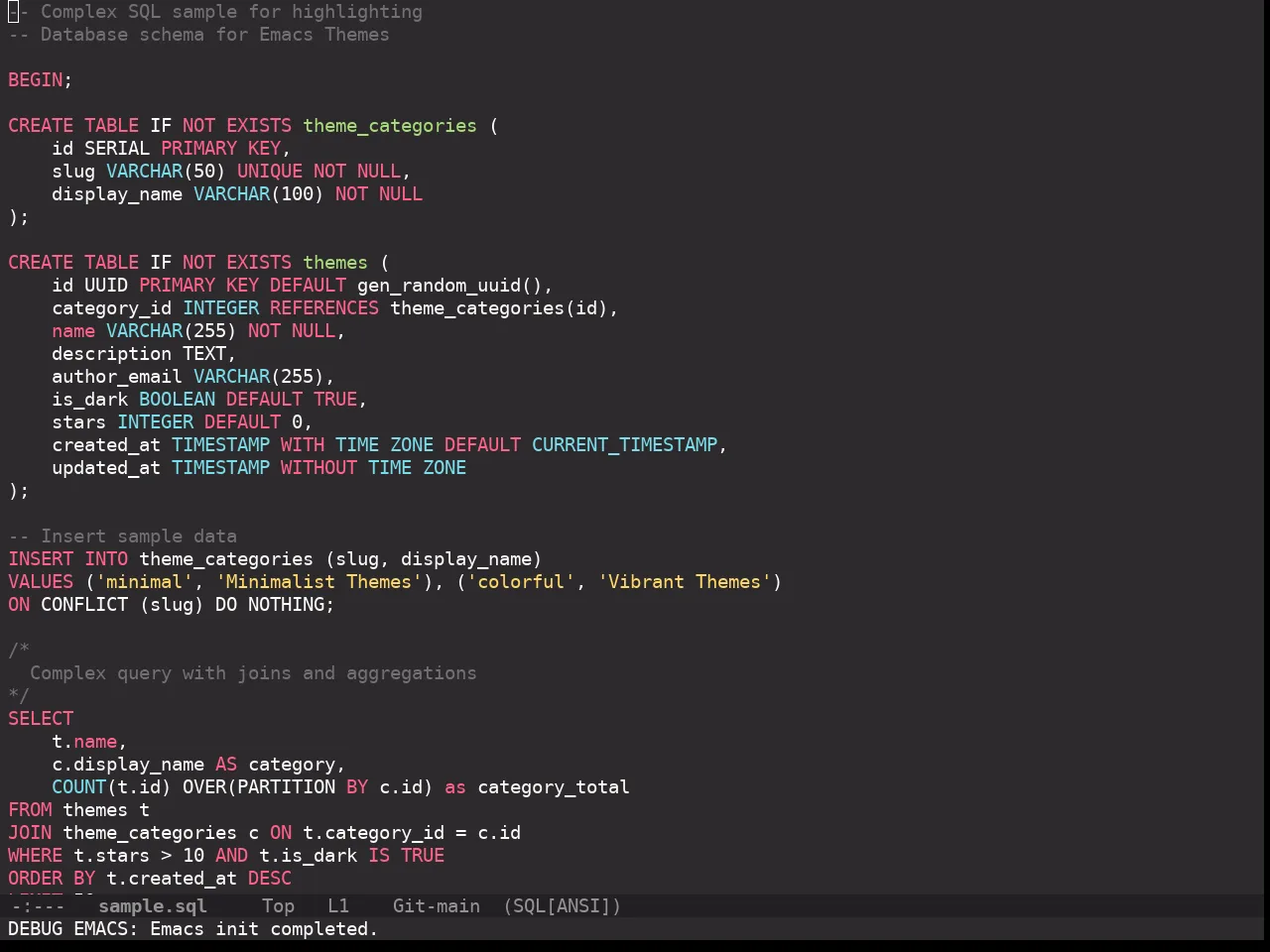Click the SERIAL type on the id line
1270x952 pixels.
click(x=117, y=149)
